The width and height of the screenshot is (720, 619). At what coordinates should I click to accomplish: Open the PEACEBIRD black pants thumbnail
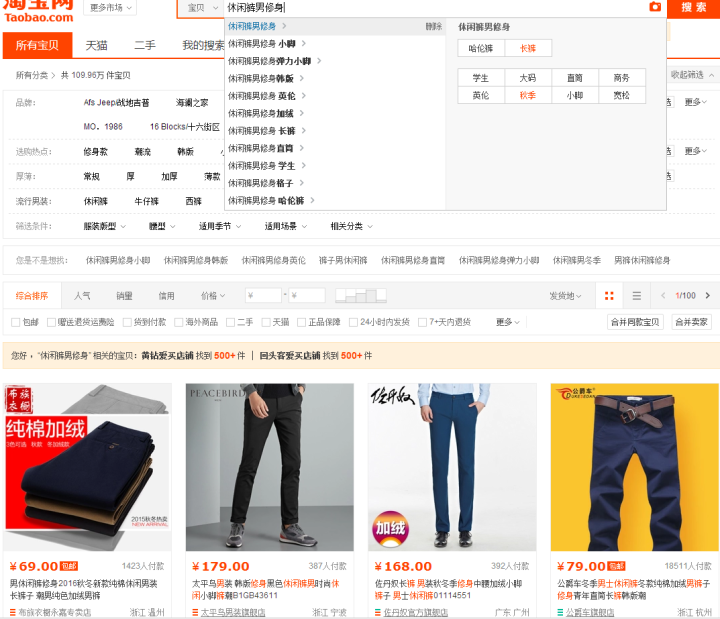[270, 467]
